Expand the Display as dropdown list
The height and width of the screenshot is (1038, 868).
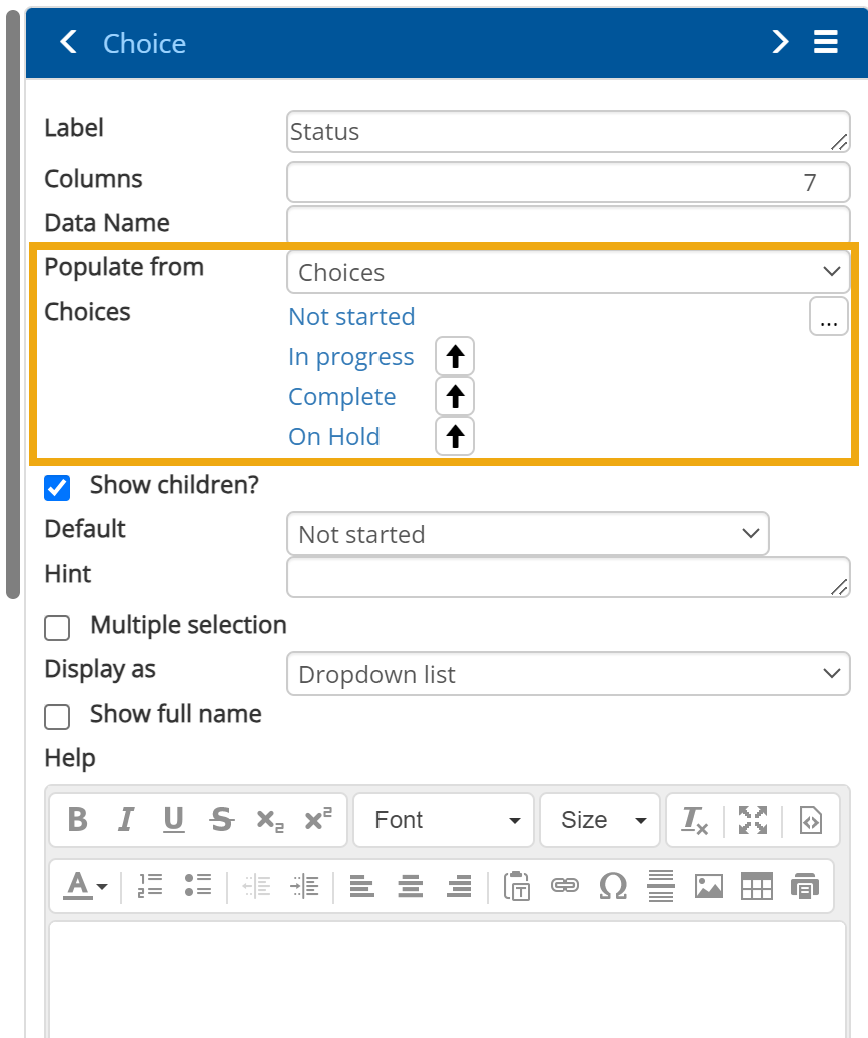(567, 674)
